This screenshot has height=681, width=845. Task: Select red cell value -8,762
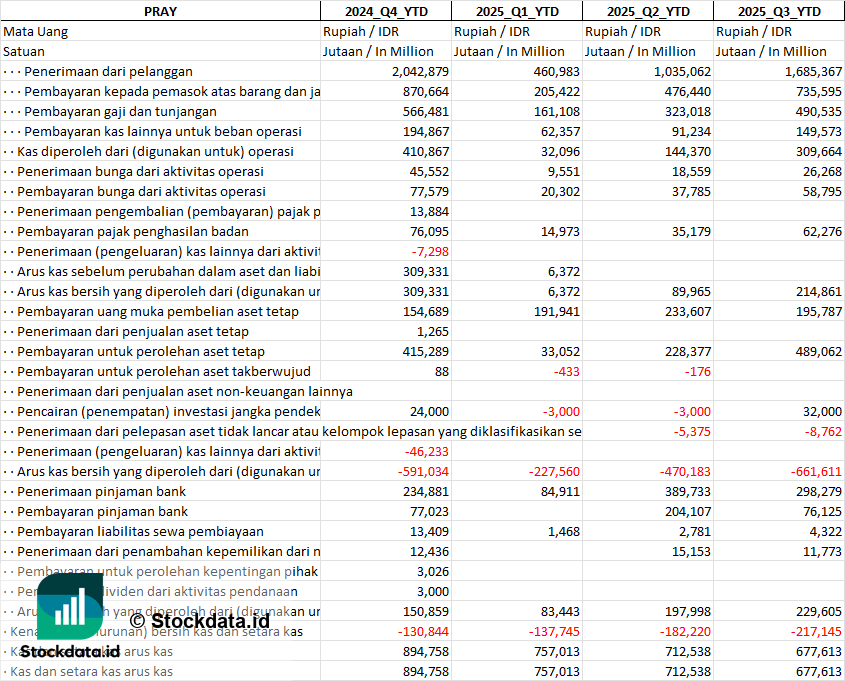(823, 432)
